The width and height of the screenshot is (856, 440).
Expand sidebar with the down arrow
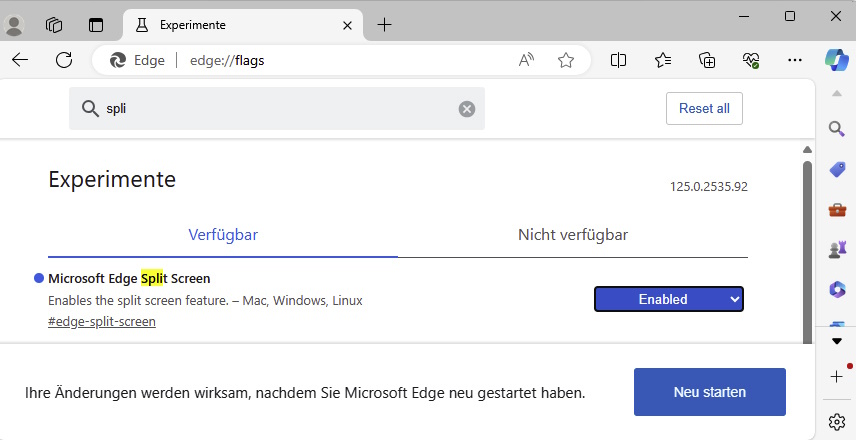coord(837,342)
